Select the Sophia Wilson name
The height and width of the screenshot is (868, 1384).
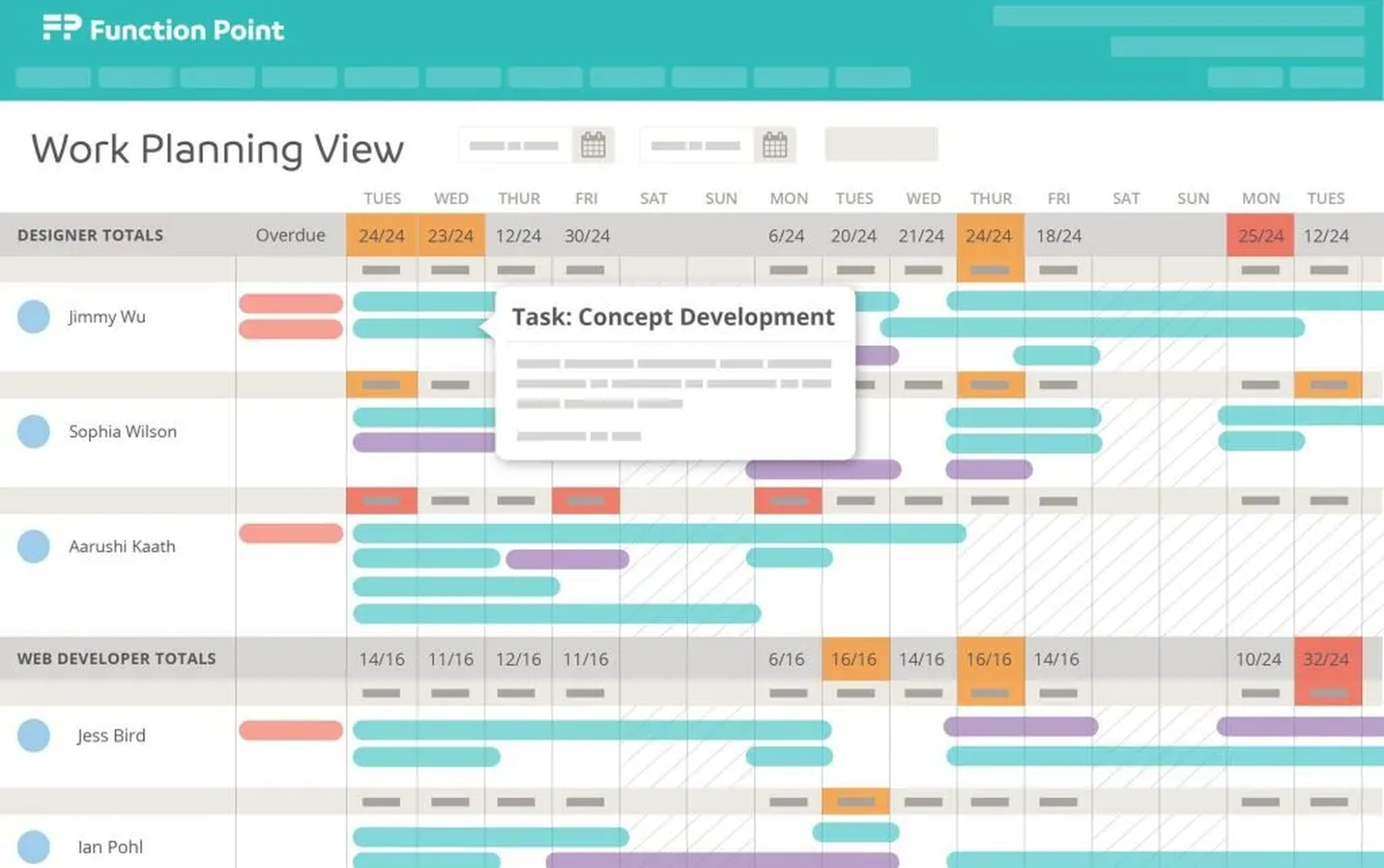point(123,431)
